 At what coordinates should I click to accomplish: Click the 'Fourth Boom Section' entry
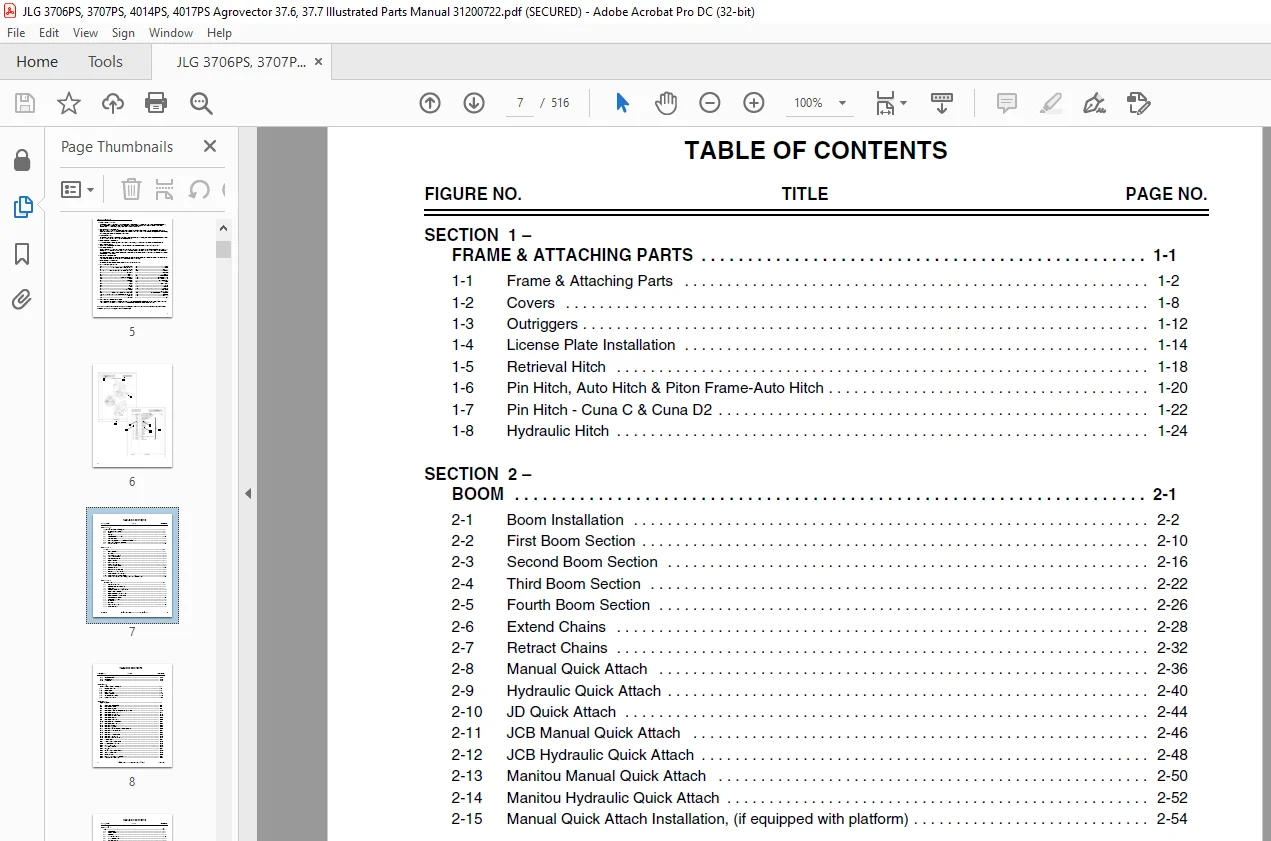coord(578,605)
